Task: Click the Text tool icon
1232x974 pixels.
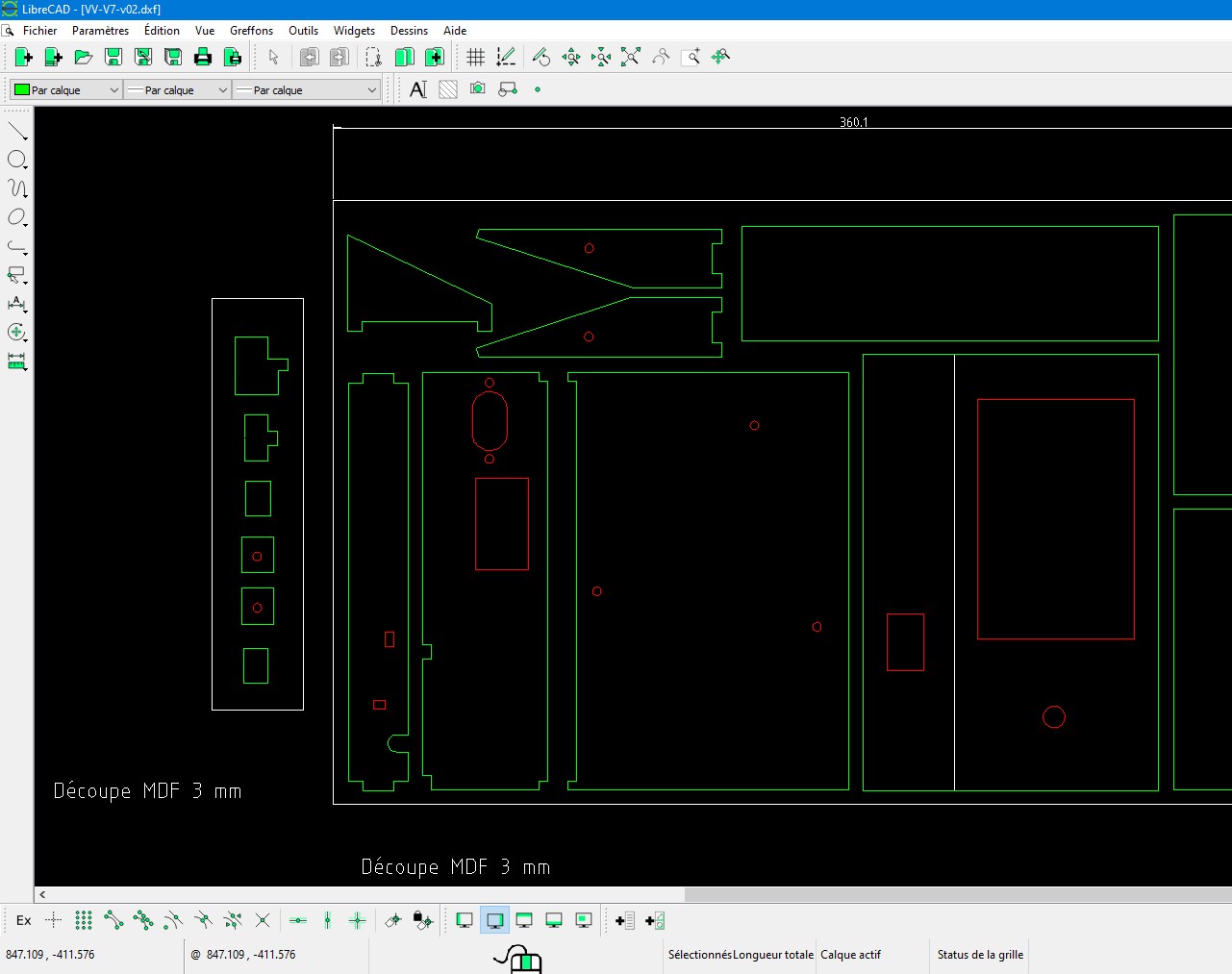Action: 418,89
